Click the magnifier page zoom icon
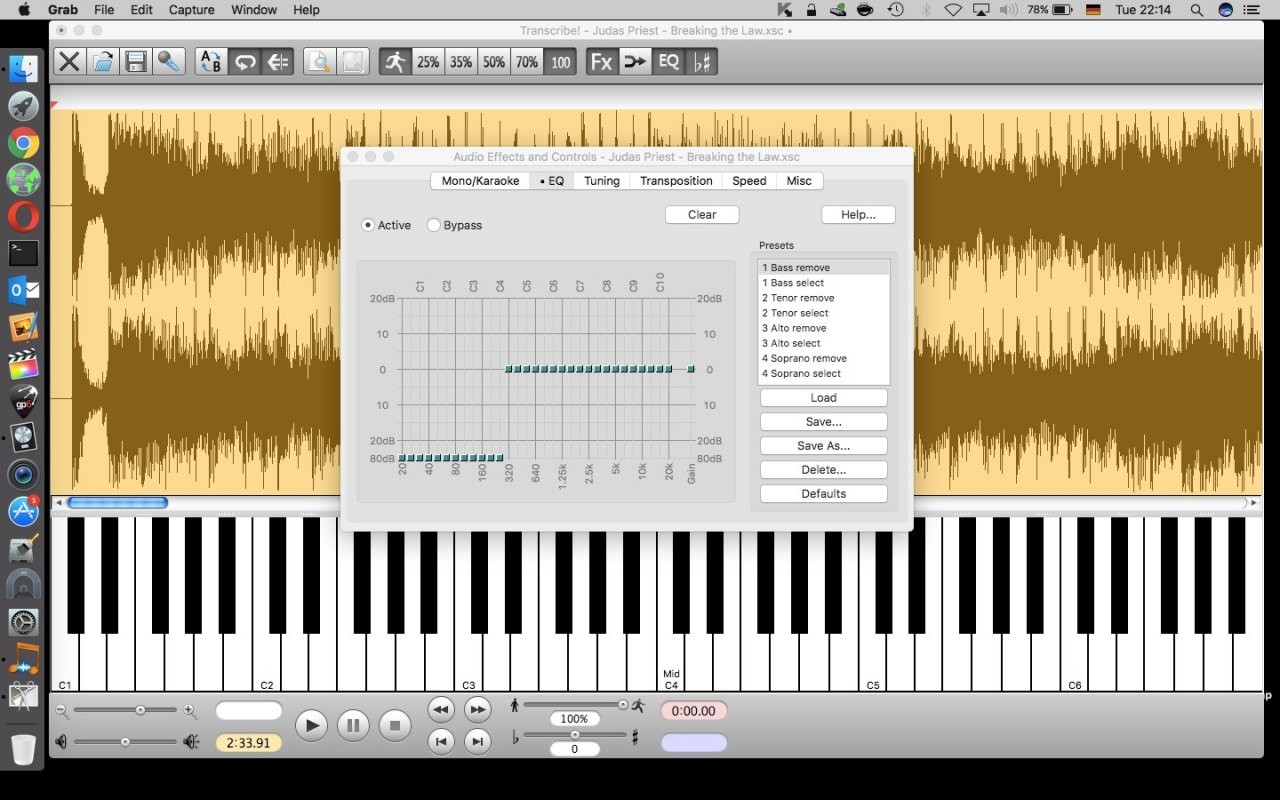1280x800 pixels. [319, 62]
